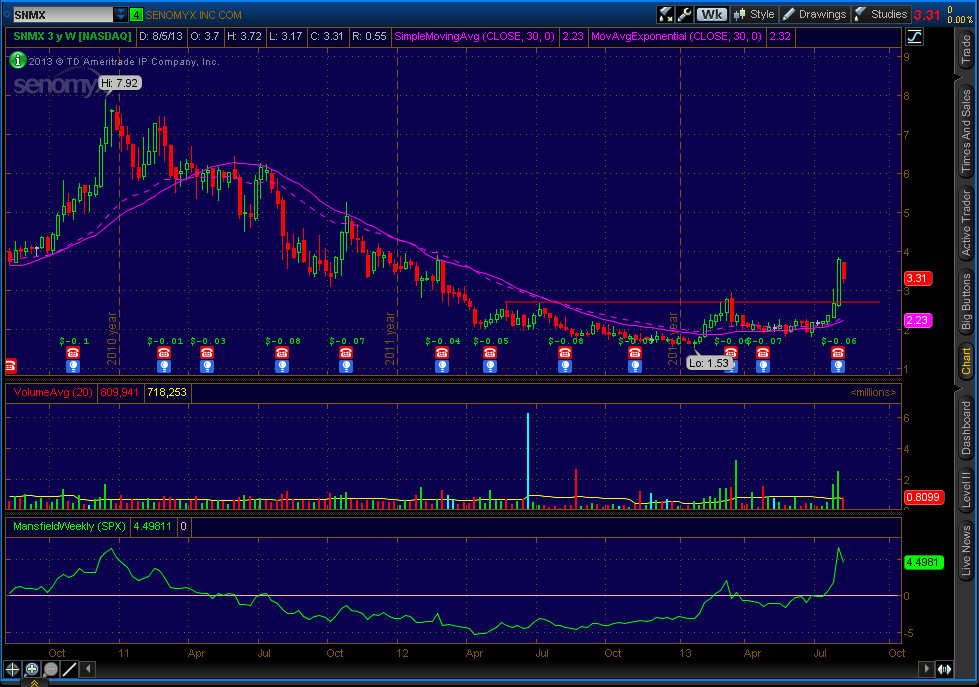Select the crosshair cursor tool
The width and height of the screenshot is (979, 687).
point(13,669)
